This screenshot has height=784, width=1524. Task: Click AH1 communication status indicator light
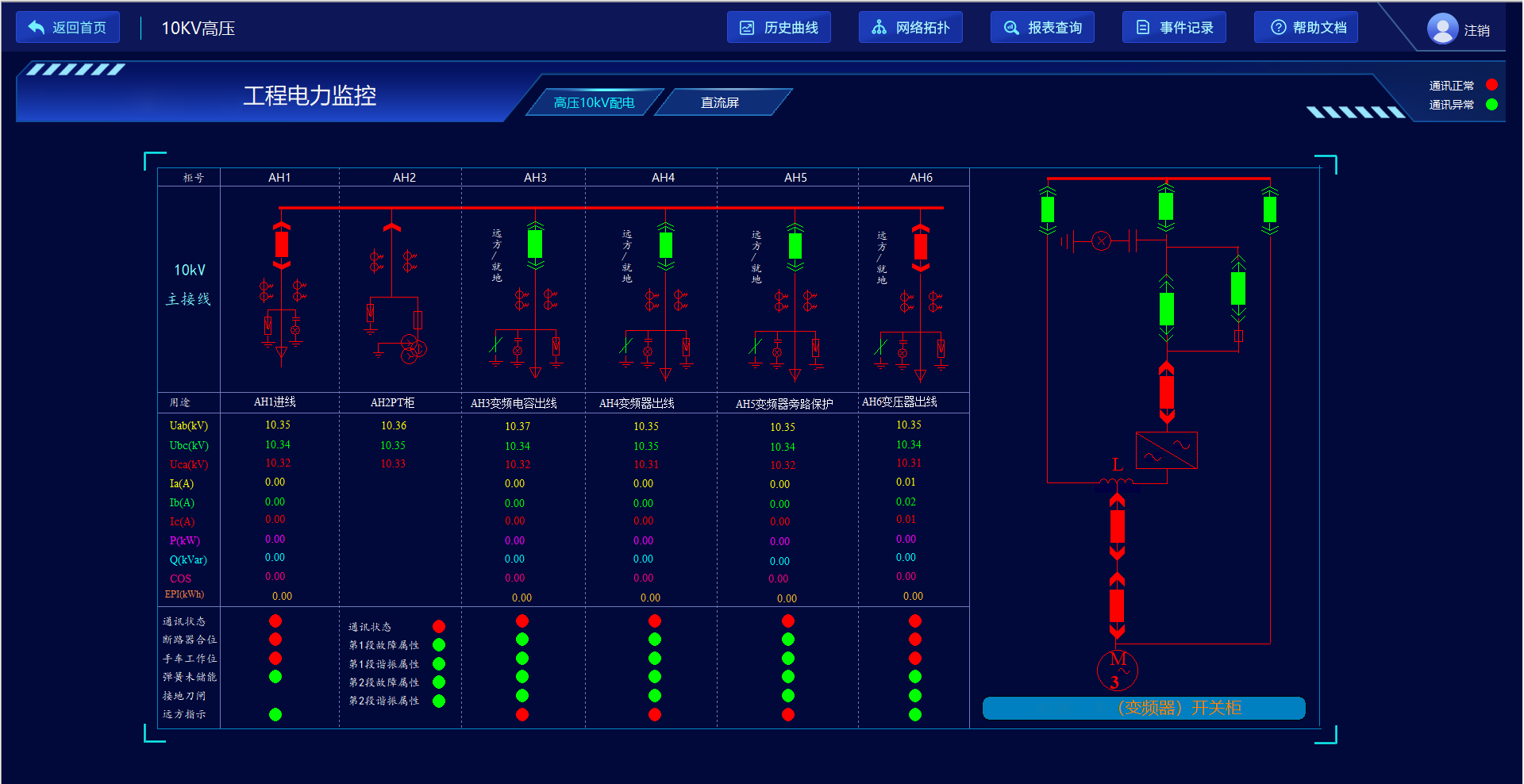(x=275, y=621)
